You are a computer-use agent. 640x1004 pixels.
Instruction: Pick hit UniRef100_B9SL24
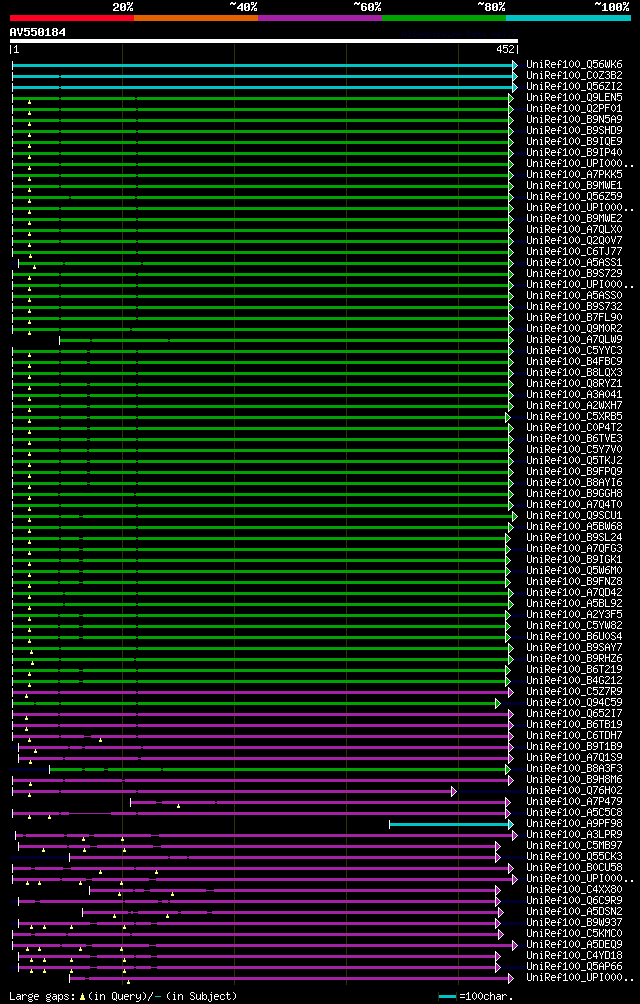[574, 538]
